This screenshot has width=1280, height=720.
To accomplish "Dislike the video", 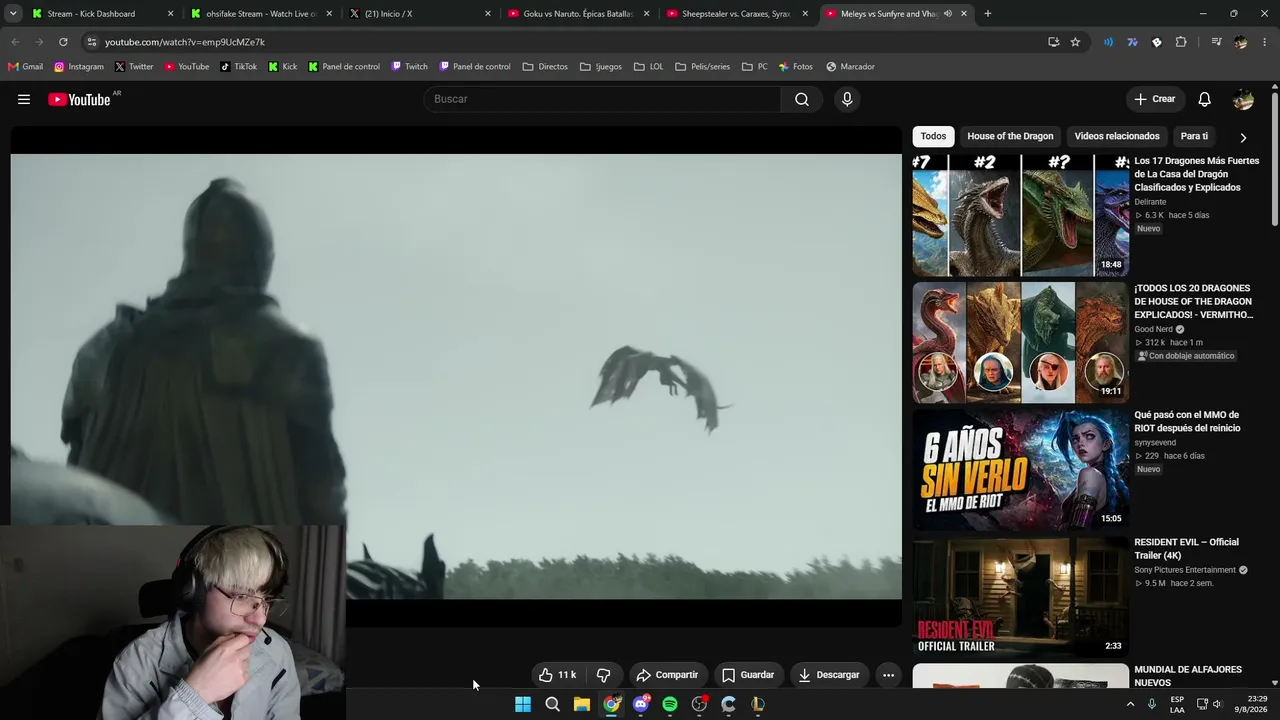I will 603,675.
